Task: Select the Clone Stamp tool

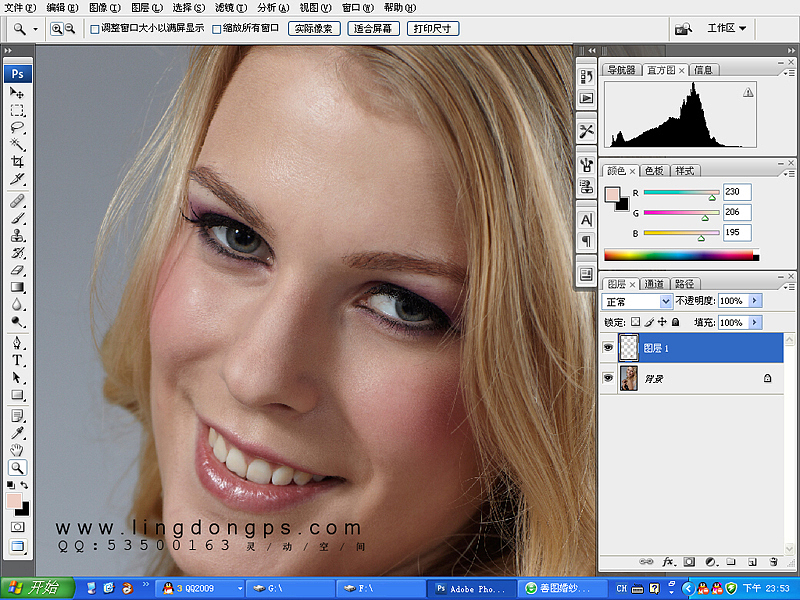Action: tap(17, 236)
